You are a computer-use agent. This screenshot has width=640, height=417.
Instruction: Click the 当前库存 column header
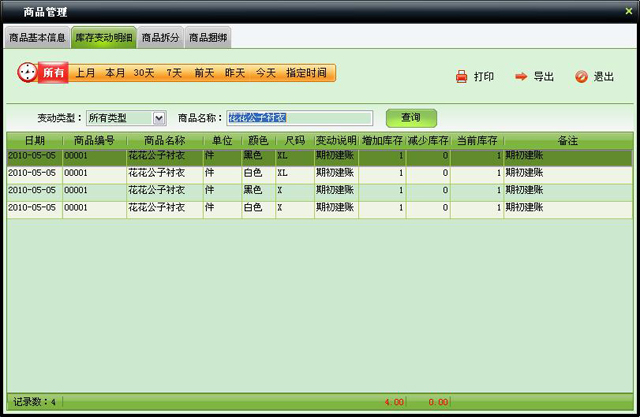click(478, 141)
